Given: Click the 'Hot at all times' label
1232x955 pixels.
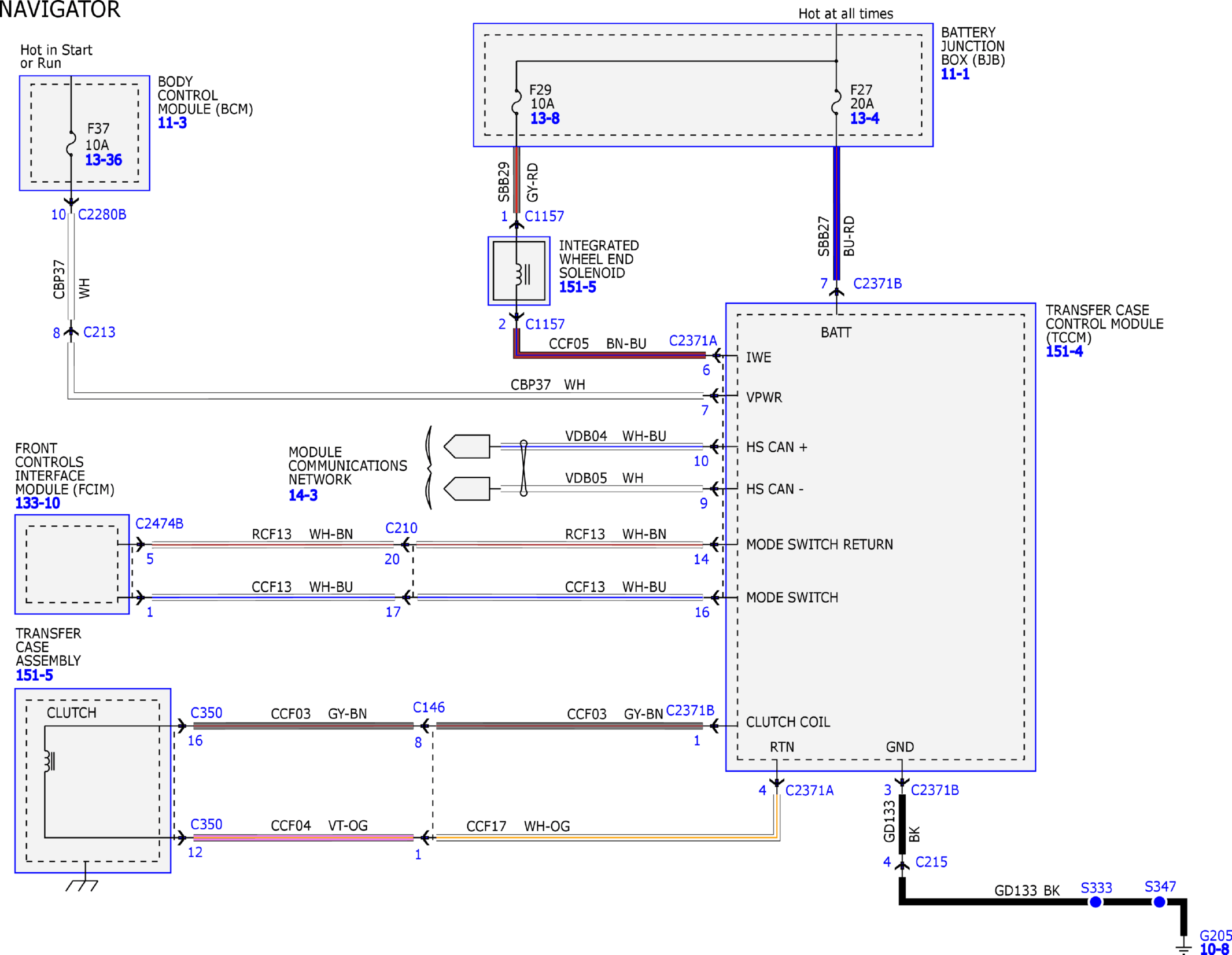Looking at the screenshot, I should [x=846, y=14].
